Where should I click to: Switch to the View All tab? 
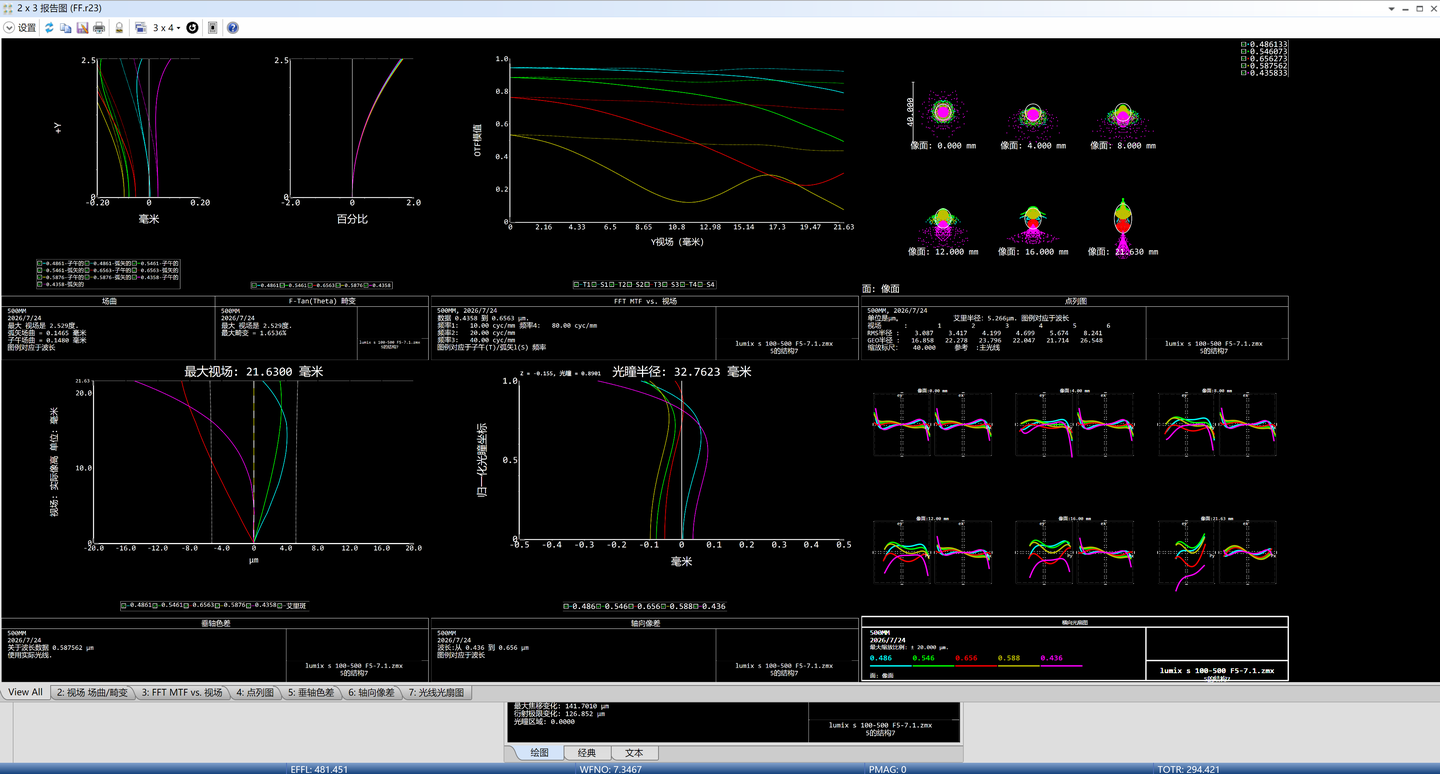point(25,692)
